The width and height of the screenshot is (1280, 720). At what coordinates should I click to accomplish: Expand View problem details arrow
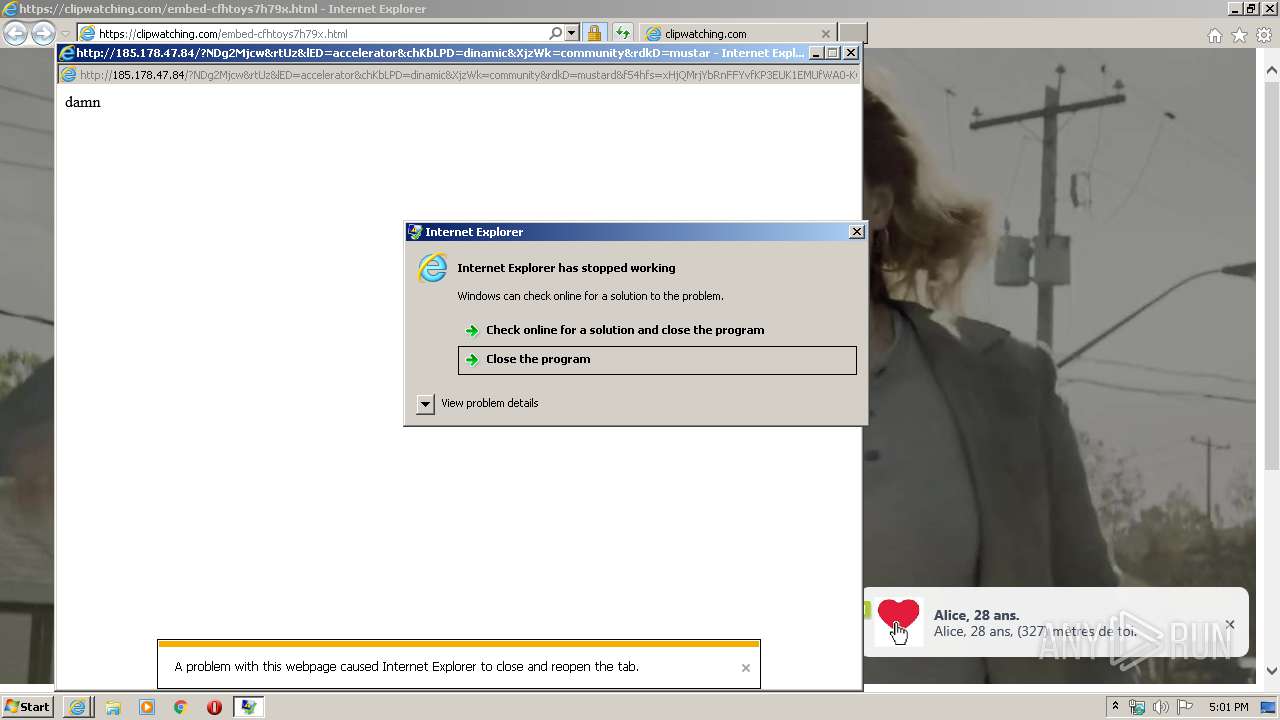point(425,403)
